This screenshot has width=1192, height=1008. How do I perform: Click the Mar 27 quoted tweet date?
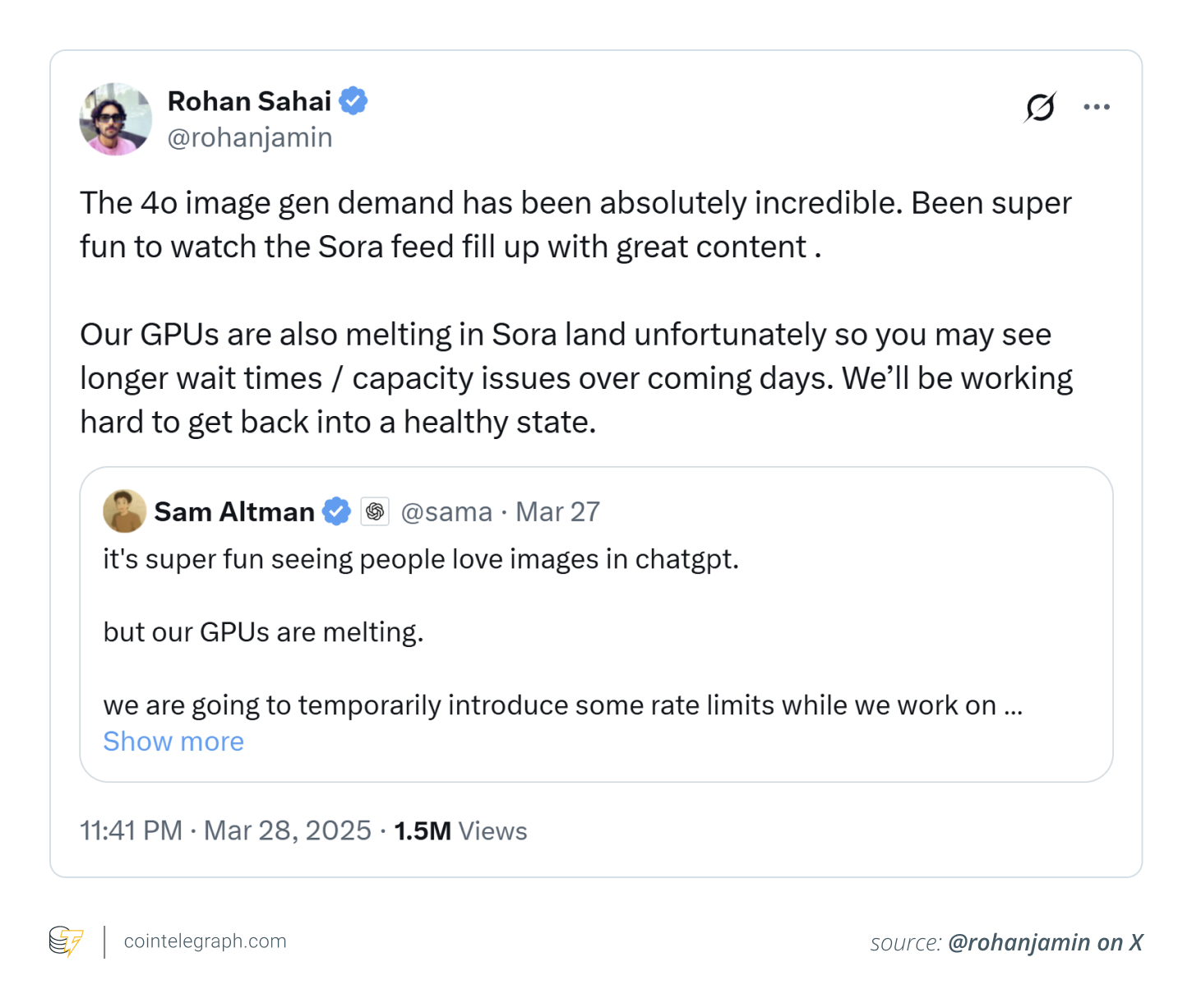[557, 511]
